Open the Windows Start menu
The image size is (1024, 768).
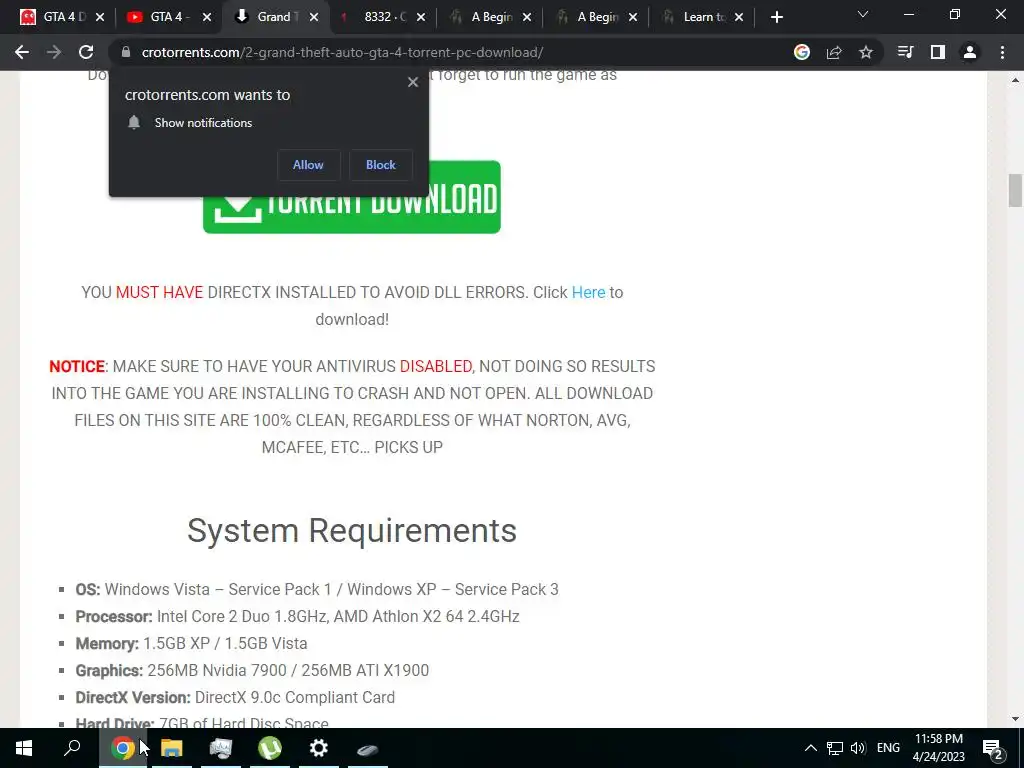coord(24,748)
